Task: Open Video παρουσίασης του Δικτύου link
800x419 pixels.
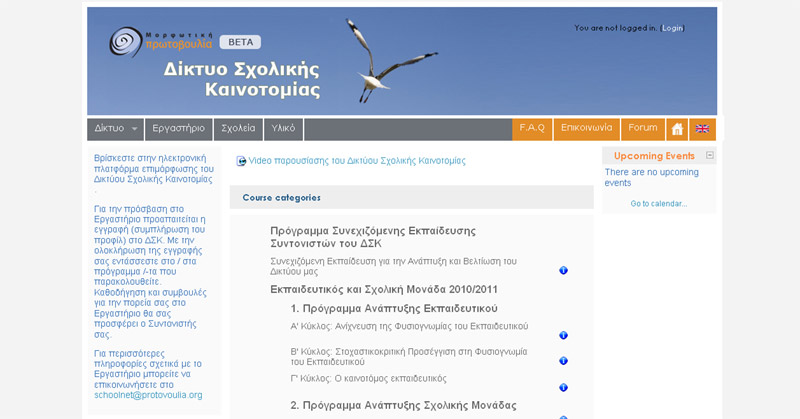Action: (x=357, y=161)
